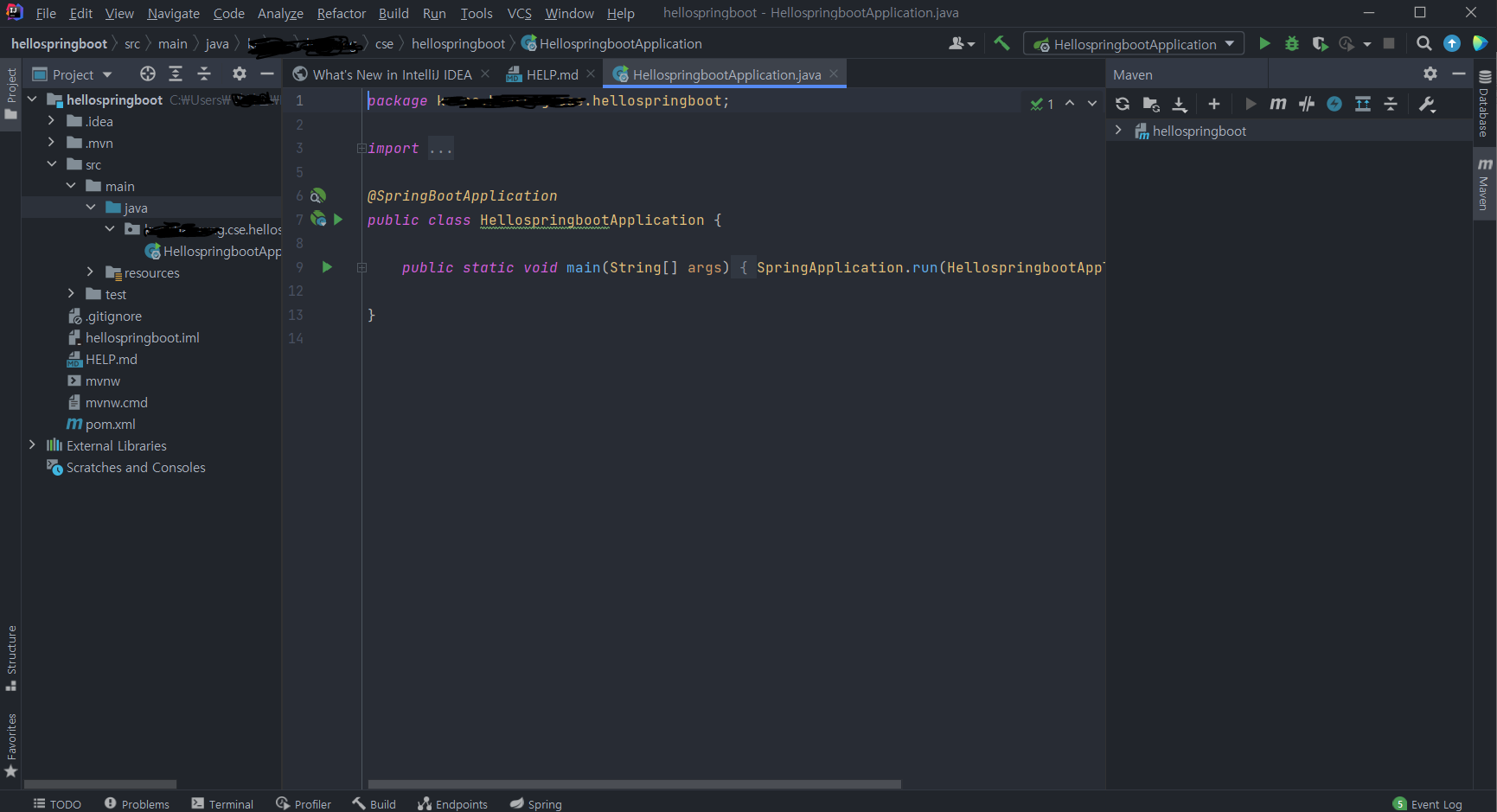This screenshot has width=1497, height=812.
Task: Open IDE update arrow icon in toolbar
Action: [1452, 44]
